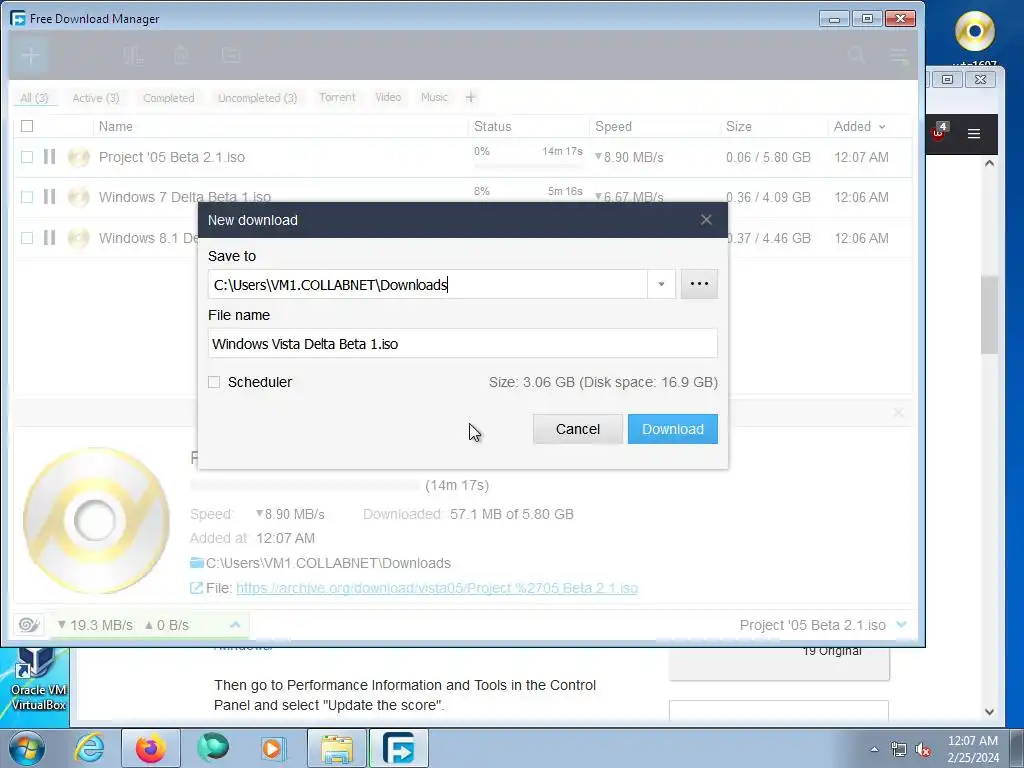This screenshot has width=1024, height=768.
Task: Tick the select-all checkbox in list header
Action: pos(27,126)
